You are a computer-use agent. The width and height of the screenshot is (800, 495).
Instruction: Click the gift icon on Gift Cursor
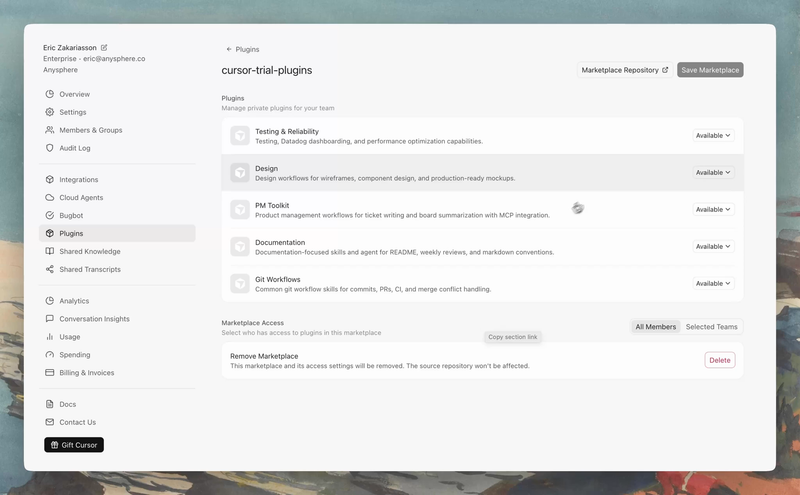pos(55,445)
